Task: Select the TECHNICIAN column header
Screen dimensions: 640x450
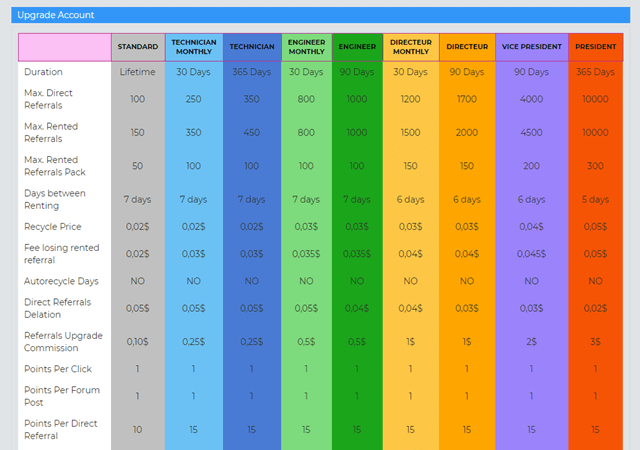Action: coord(252,47)
